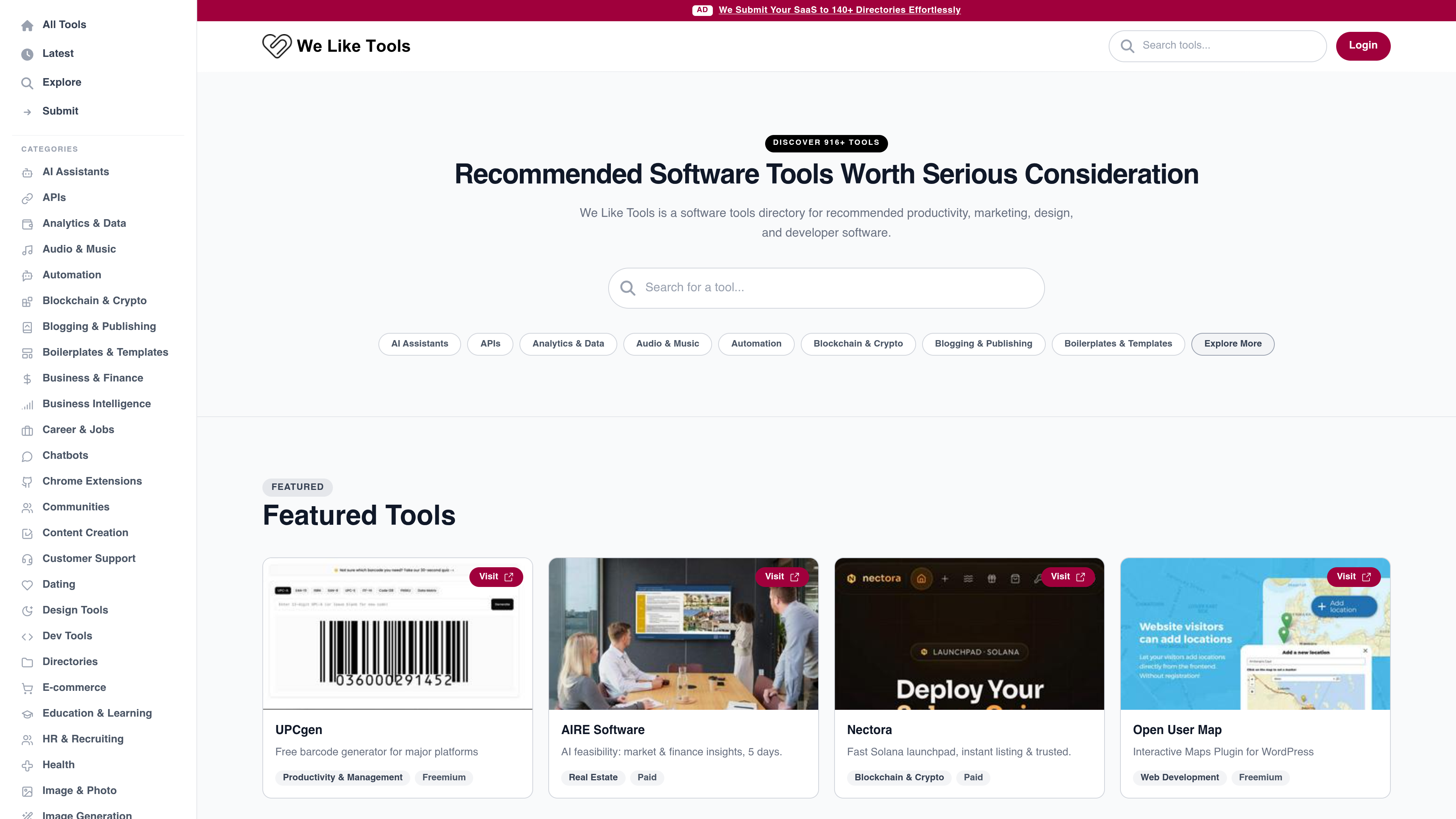Click the Latest clock icon in sidebar
Viewport: 1456px width, 819px height.
pyautogui.click(x=27, y=54)
